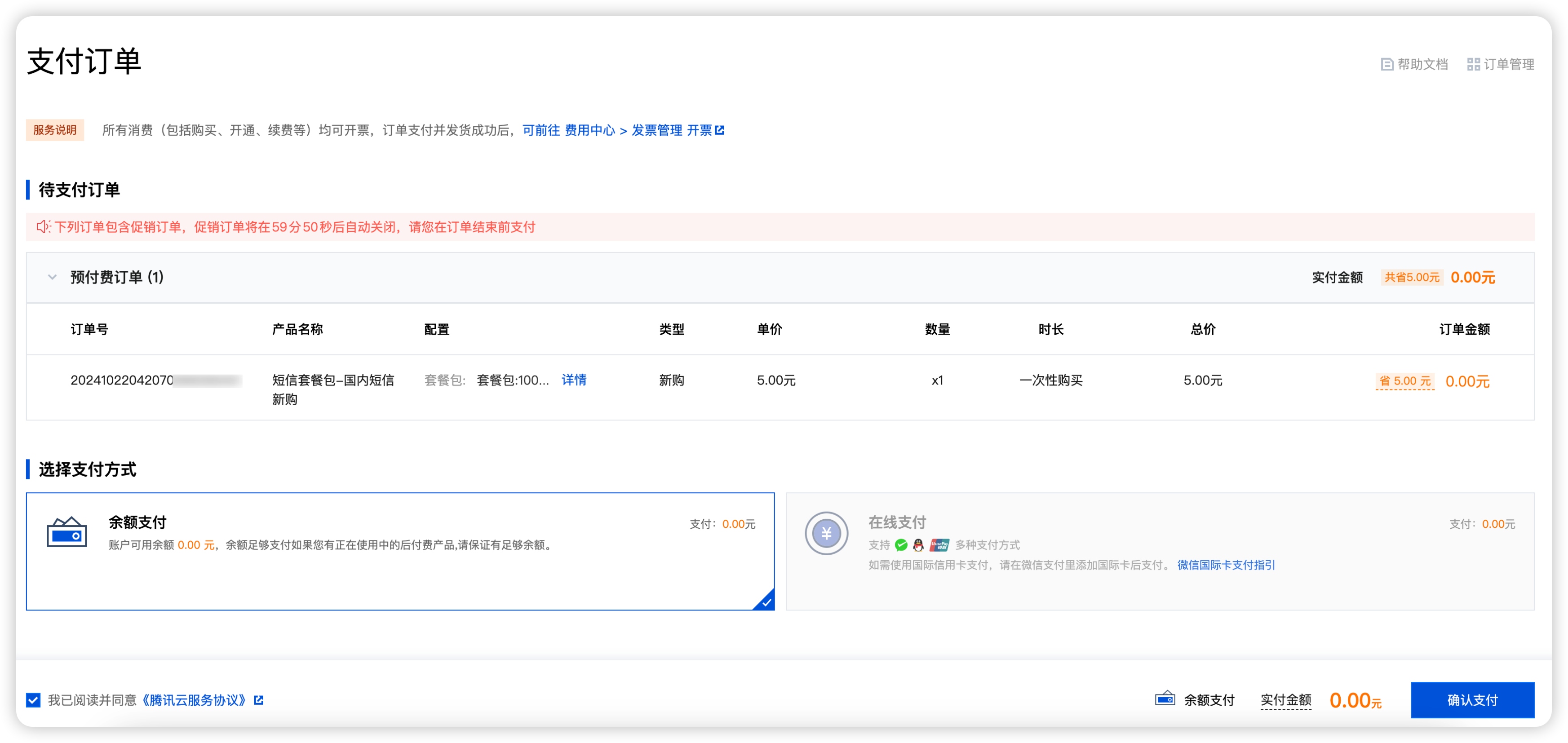This screenshot has height=743, width=1568.
Task: Click the 套餐包:100... config text
Action: tap(513, 380)
